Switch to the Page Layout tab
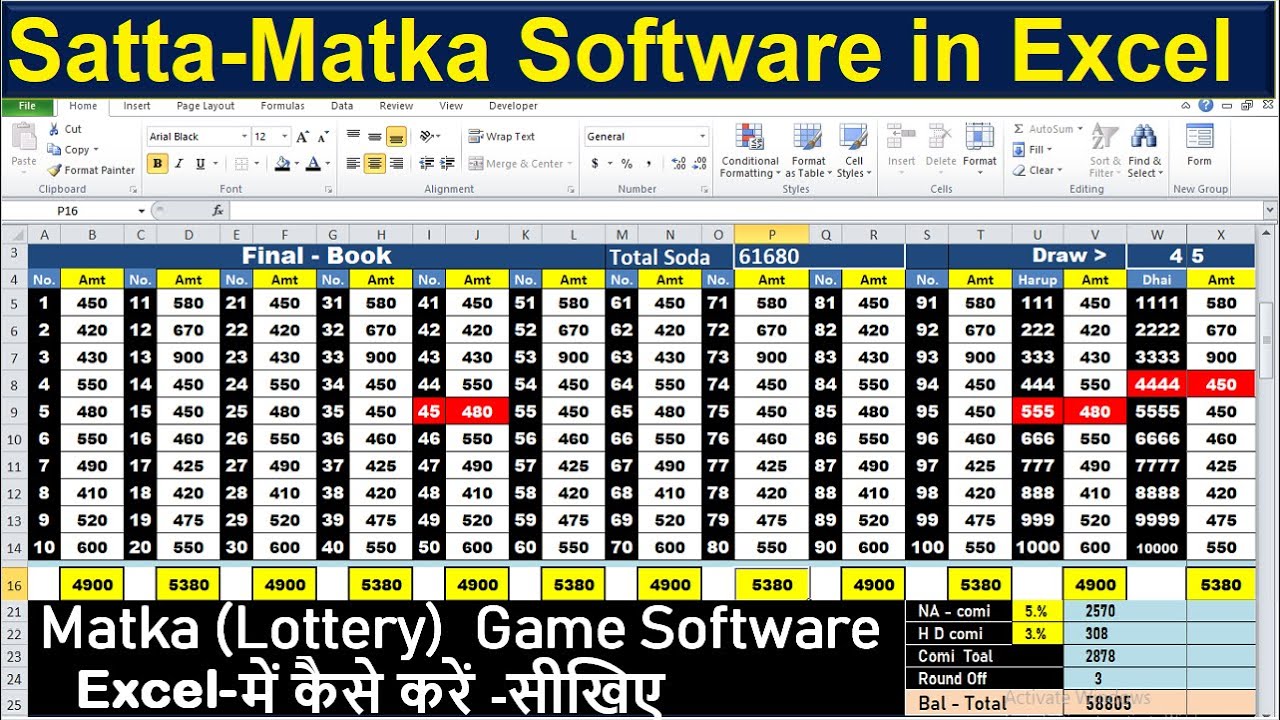This screenshot has width=1280, height=720. [205, 106]
